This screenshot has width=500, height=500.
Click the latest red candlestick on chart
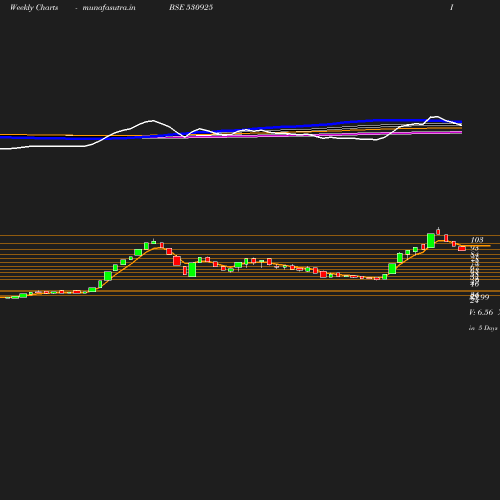coord(462,248)
